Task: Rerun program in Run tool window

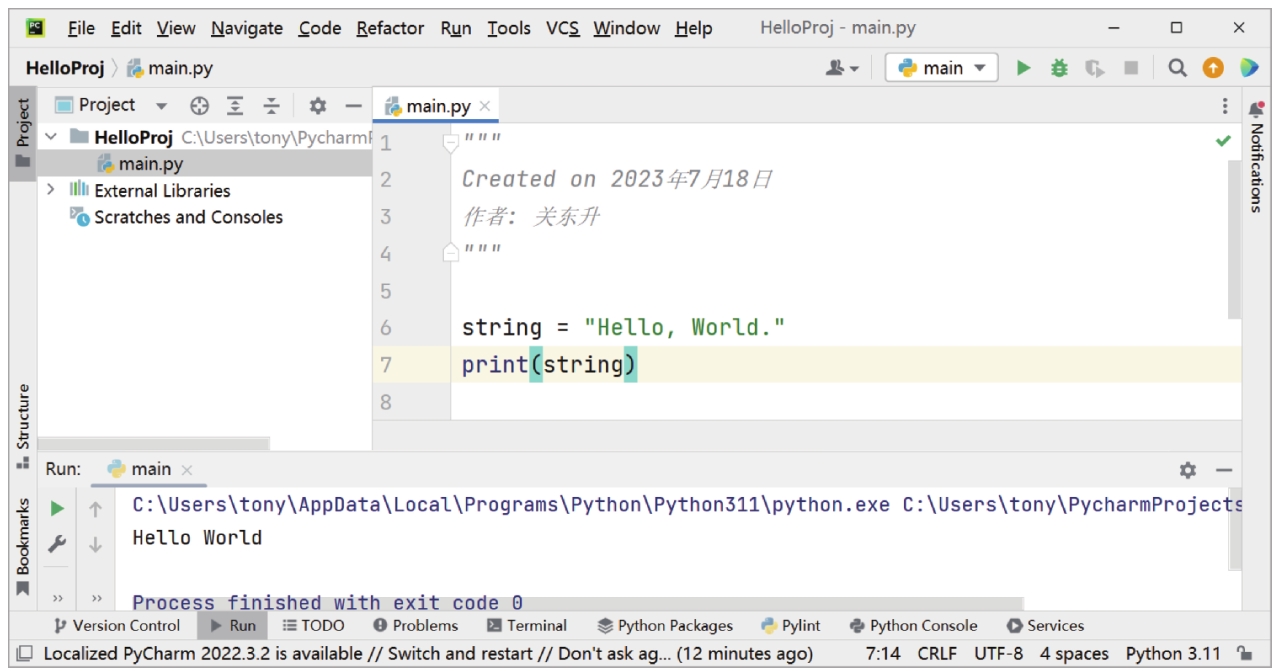Action: (57, 508)
